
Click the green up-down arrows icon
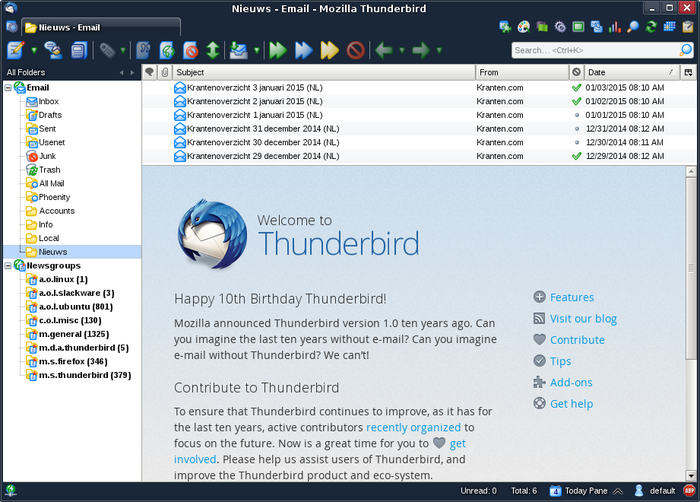click(x=213, y=50)
